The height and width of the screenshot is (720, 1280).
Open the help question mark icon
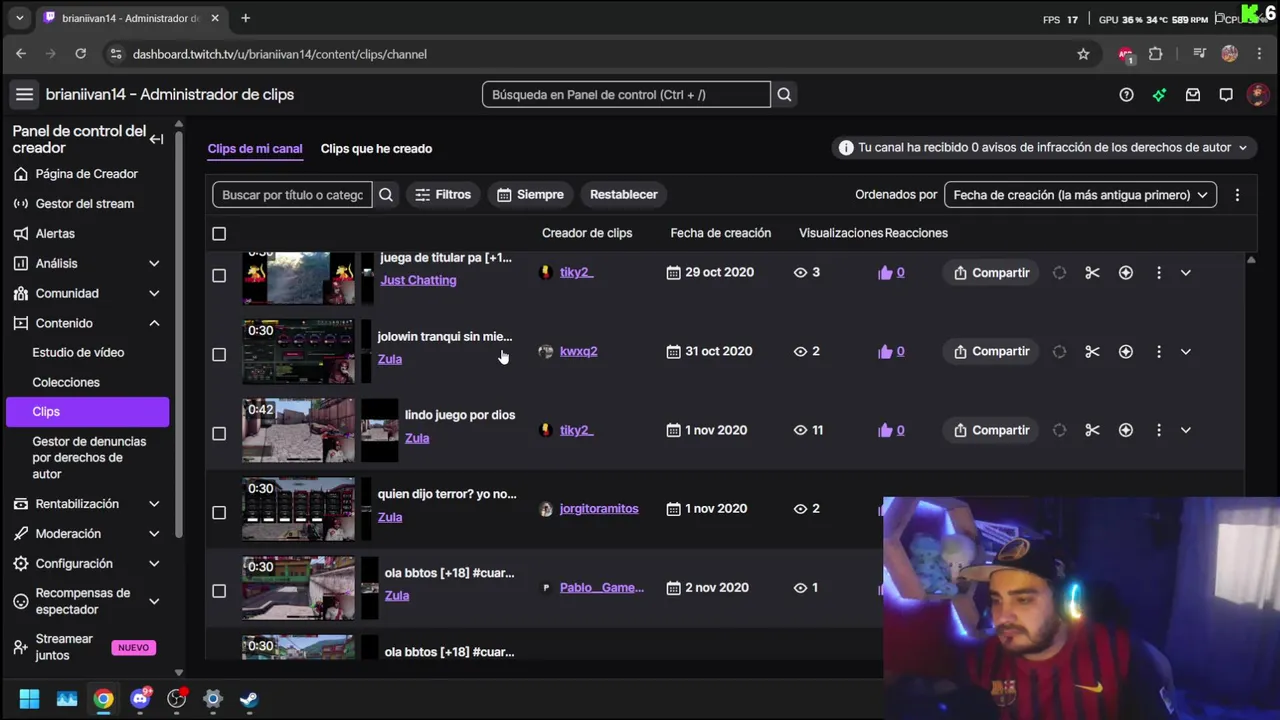1126,95
